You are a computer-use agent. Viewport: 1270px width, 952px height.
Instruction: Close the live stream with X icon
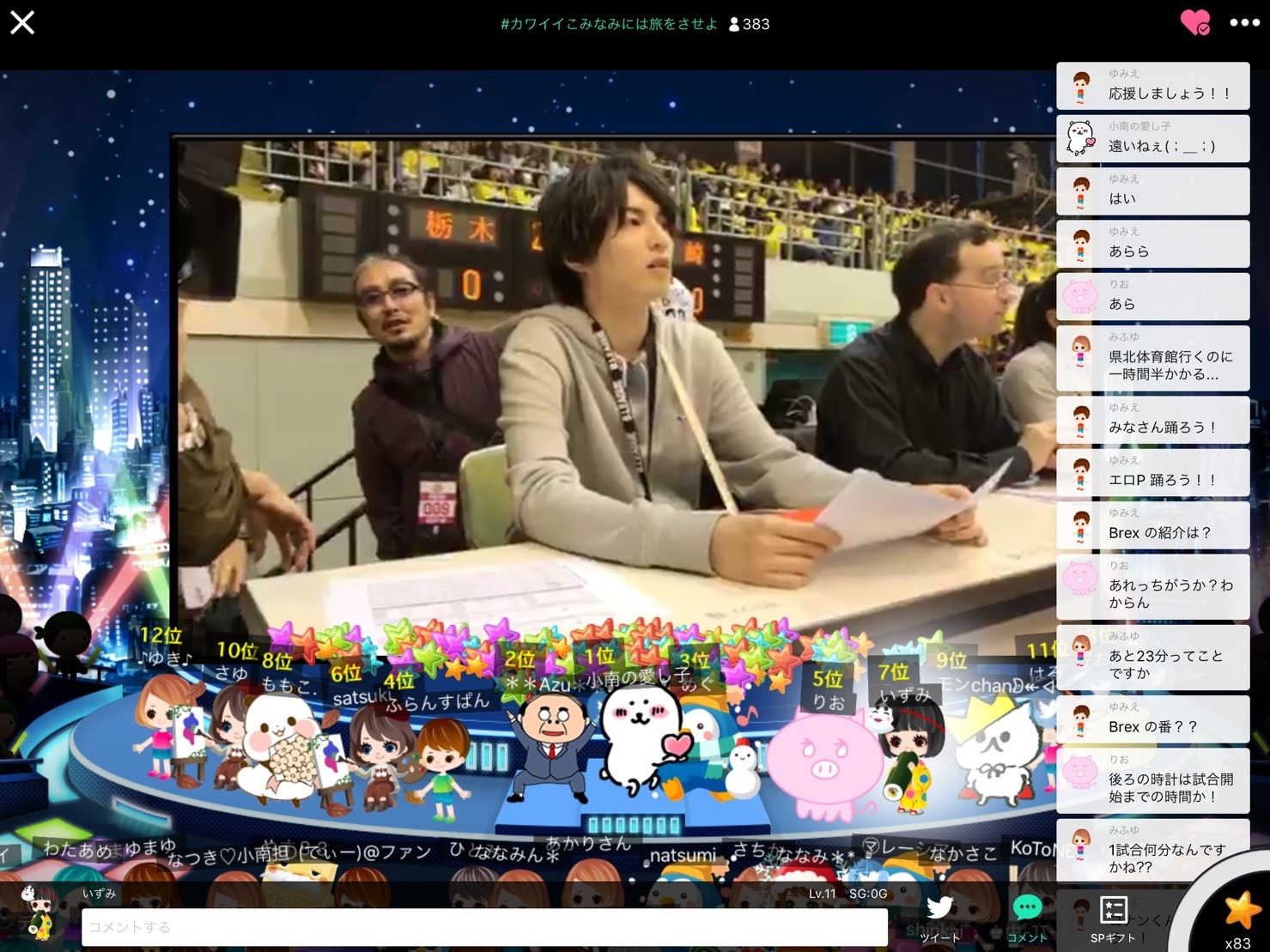(22, 22)
